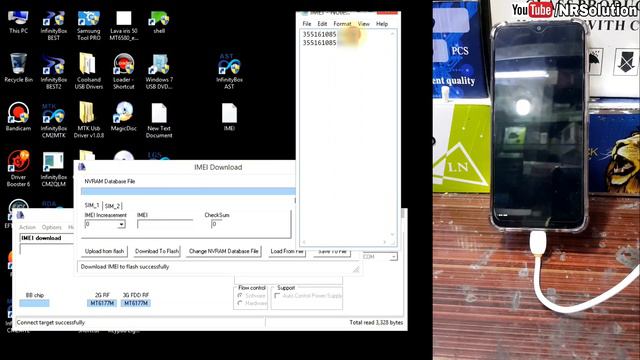
Task: Select Hardware flow control radio
Action: point(240,303)
